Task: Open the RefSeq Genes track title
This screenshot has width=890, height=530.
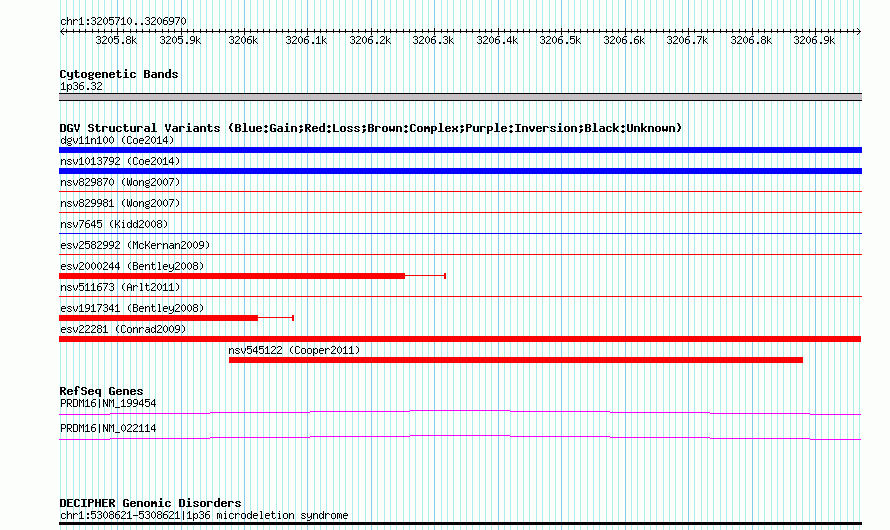Action: tap(101, 391)
